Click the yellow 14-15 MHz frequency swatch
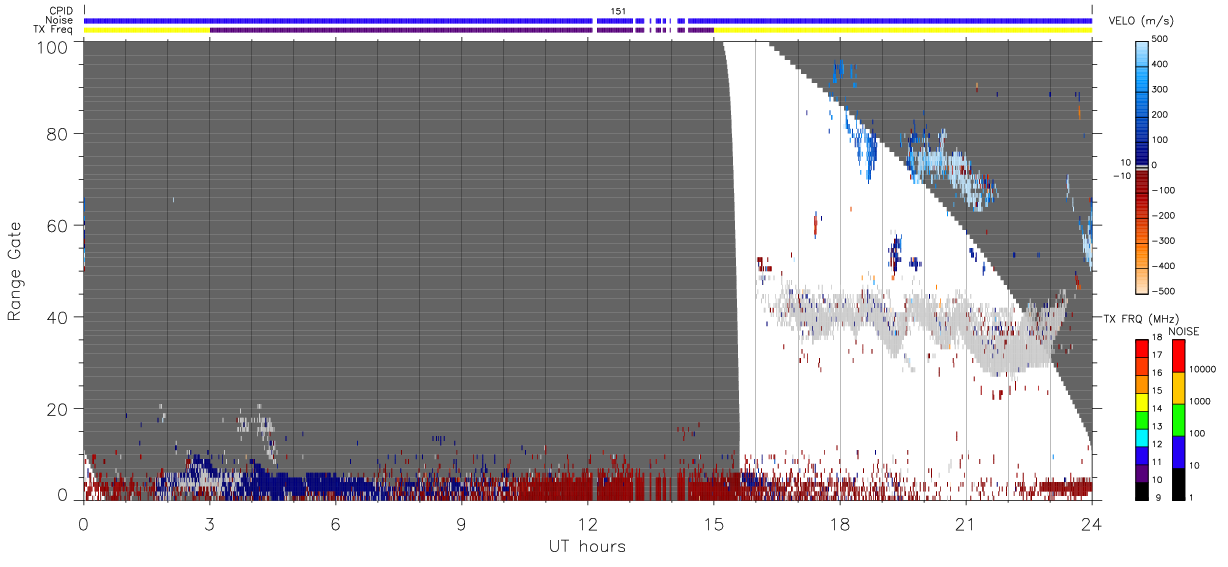1228x567 pixels. point(1142,401)
